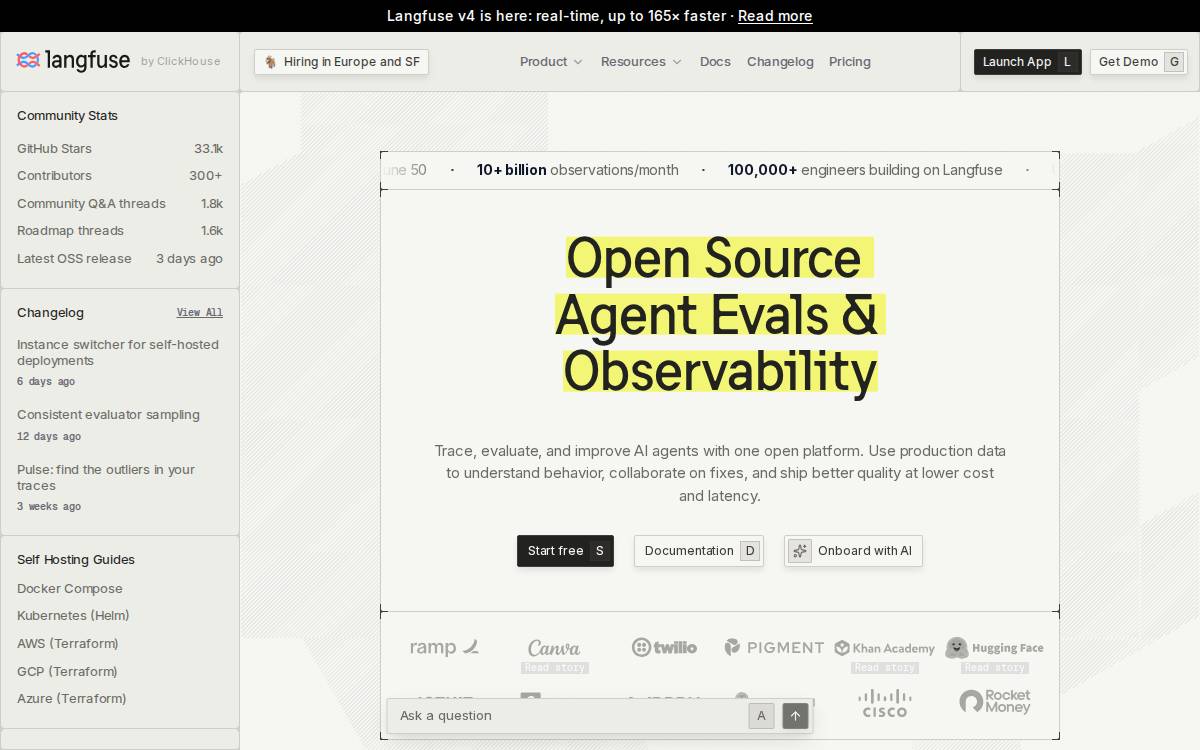Open GitHub Stars stat
The image size is (1200, 750).
120,149
